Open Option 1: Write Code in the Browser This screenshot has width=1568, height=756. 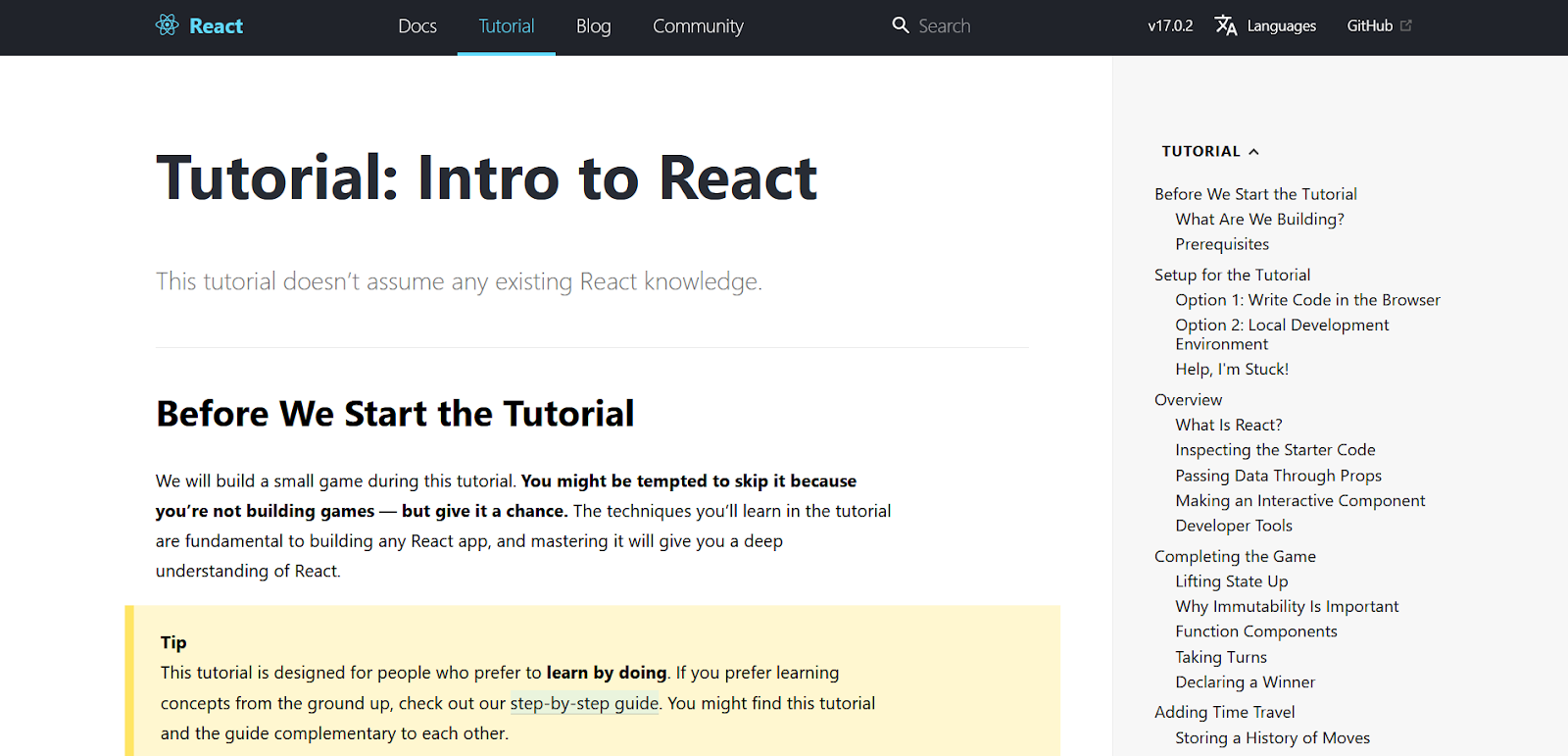1307,300
